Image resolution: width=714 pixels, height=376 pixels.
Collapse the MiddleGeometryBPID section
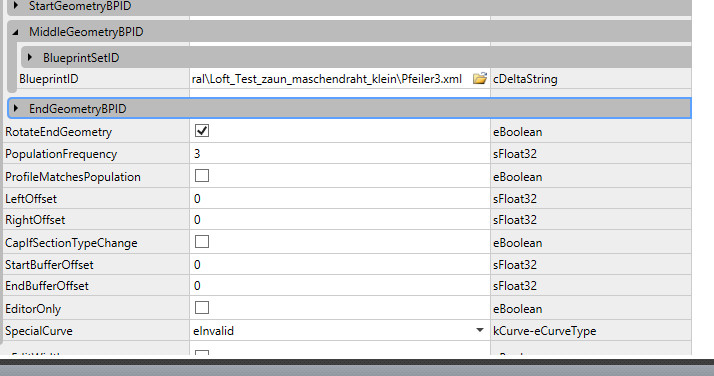pyautogui.click(x=16, y=32)
